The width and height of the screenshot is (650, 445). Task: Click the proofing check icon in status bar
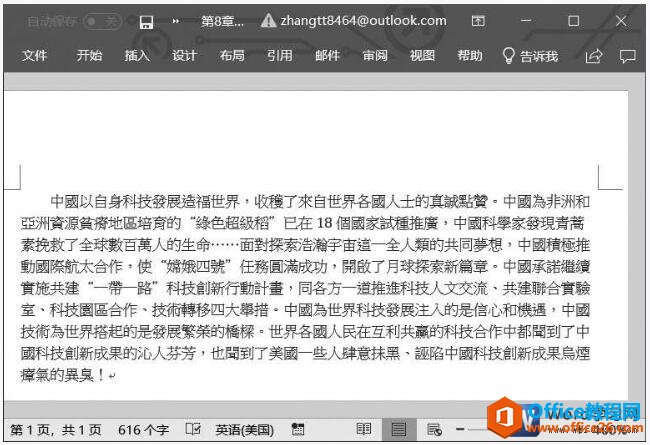point(193,429)
